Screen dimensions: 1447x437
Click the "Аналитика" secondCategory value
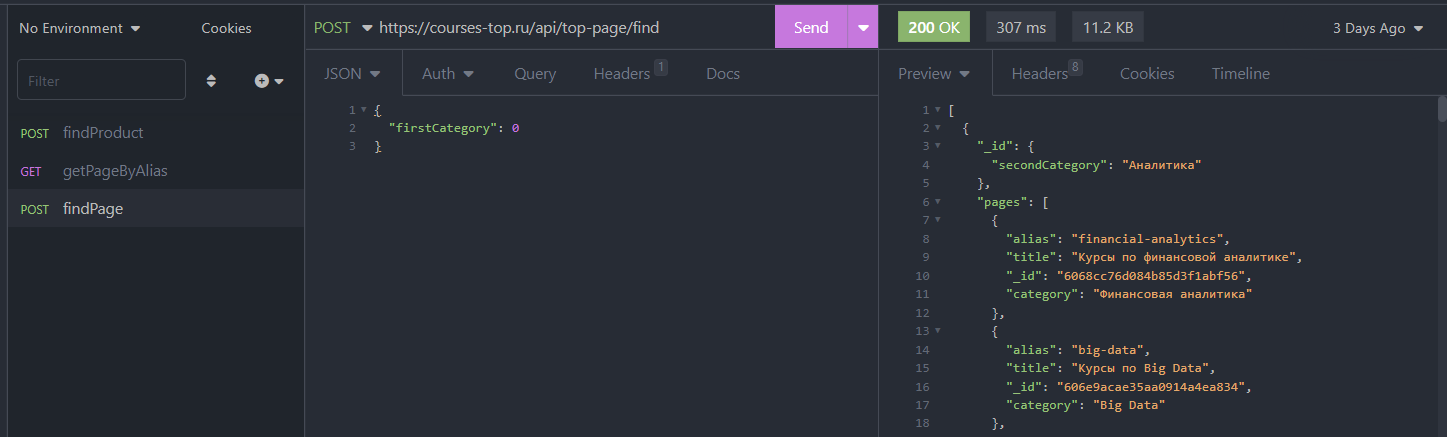(x=1161, y=165)
